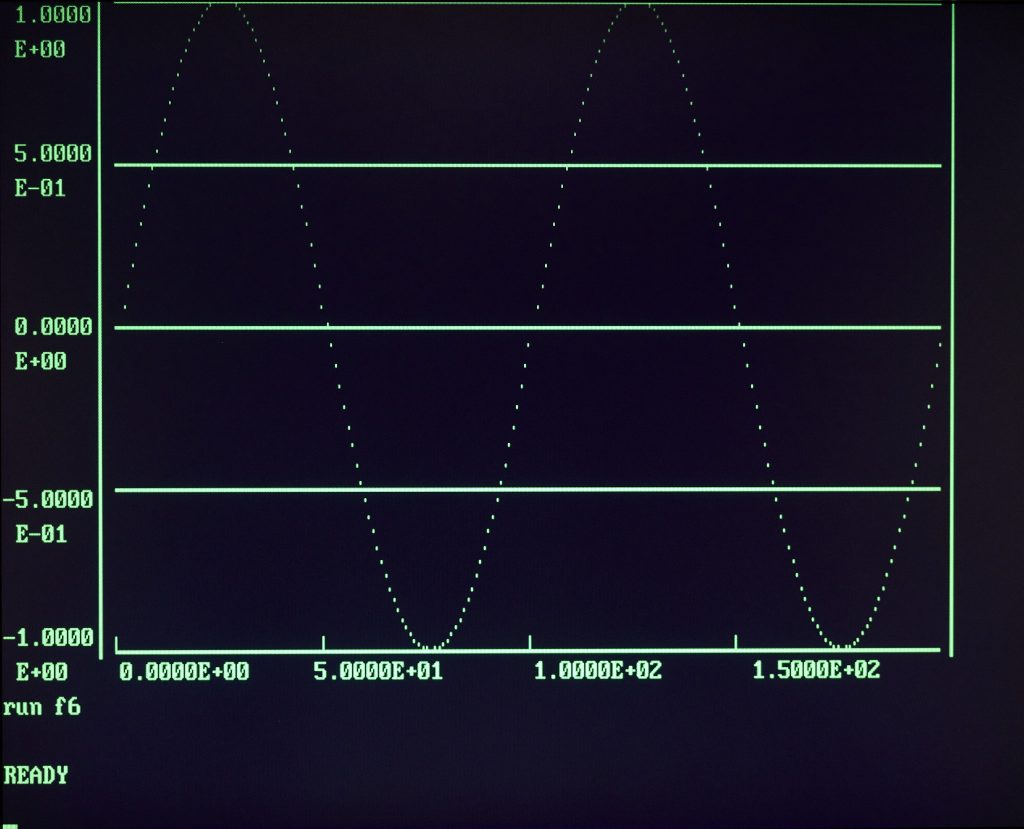Click the y-axis label -1.0000 E+00
1024x829 pixels.
pyautogui.click(x=48, y=654)
